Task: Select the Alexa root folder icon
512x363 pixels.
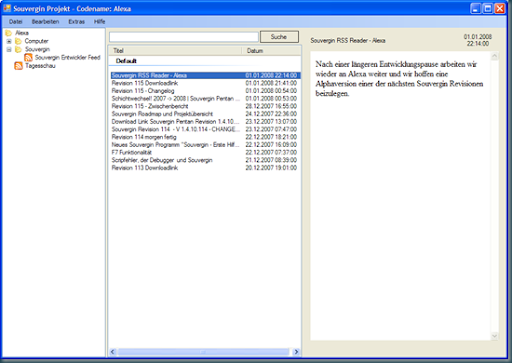Action: [x=9, y=33]
